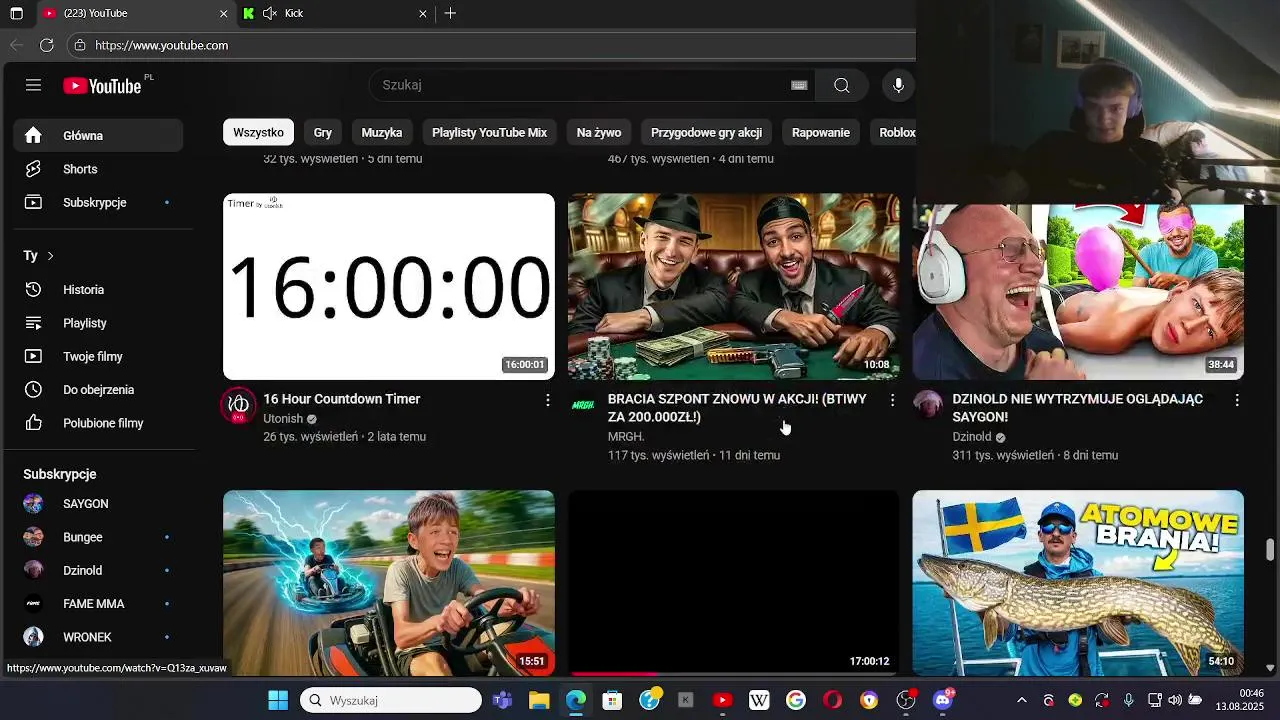Open 16 Hour Countdown Timer video title

tap(342, 399)
